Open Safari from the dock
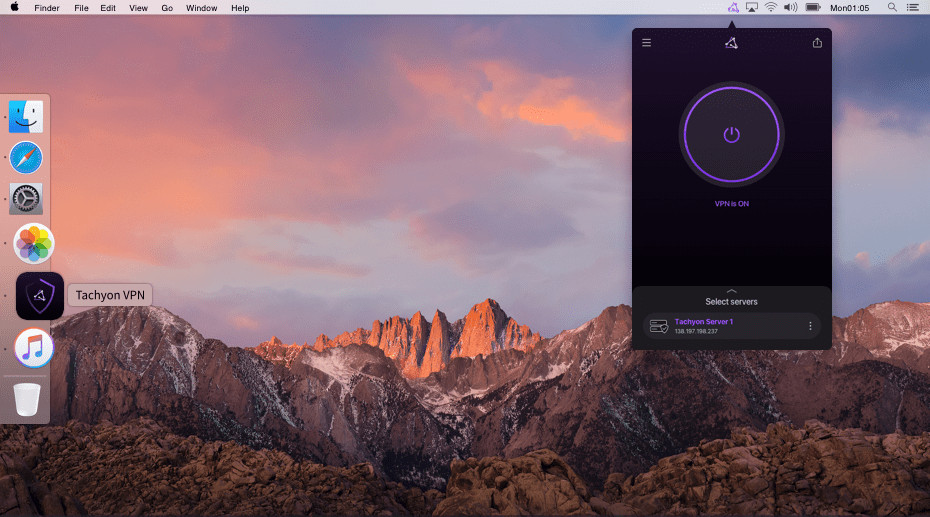This screenshot has height=517, width=930. click(26, 158)
